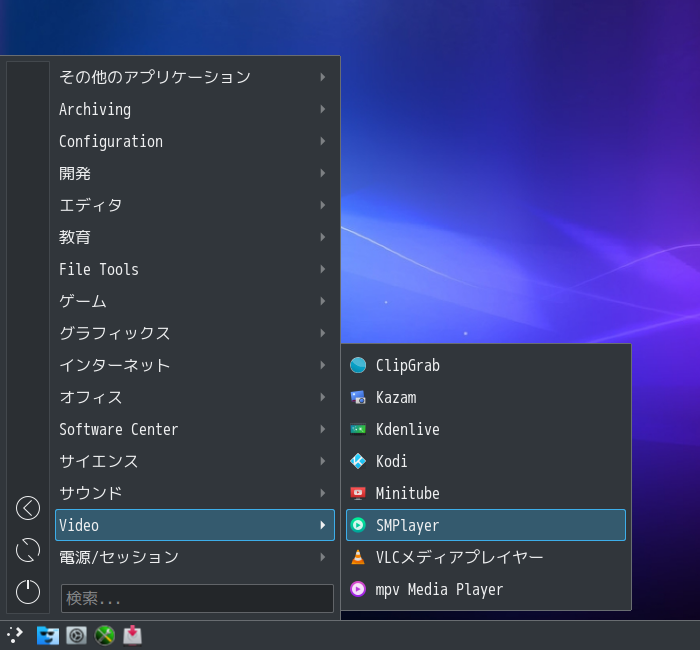The width and height of the screenshot is (700, 650).
Task: Click the purple mpv play icon
Action: click(358, 589)
